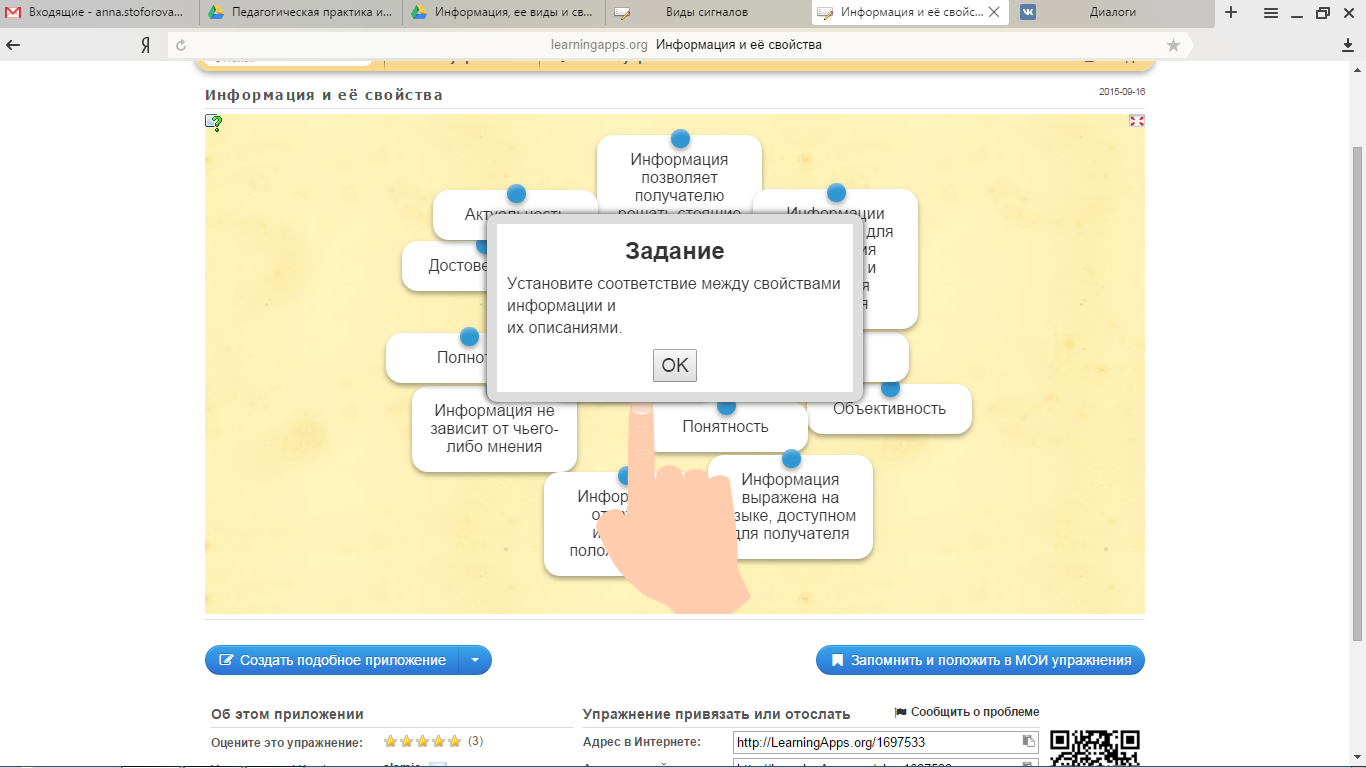Switch to the Педагогическая практика tab
Image resolution: width=1366 pixels, height=768 pixels.
pyautogui.click(x=302, y=13)
